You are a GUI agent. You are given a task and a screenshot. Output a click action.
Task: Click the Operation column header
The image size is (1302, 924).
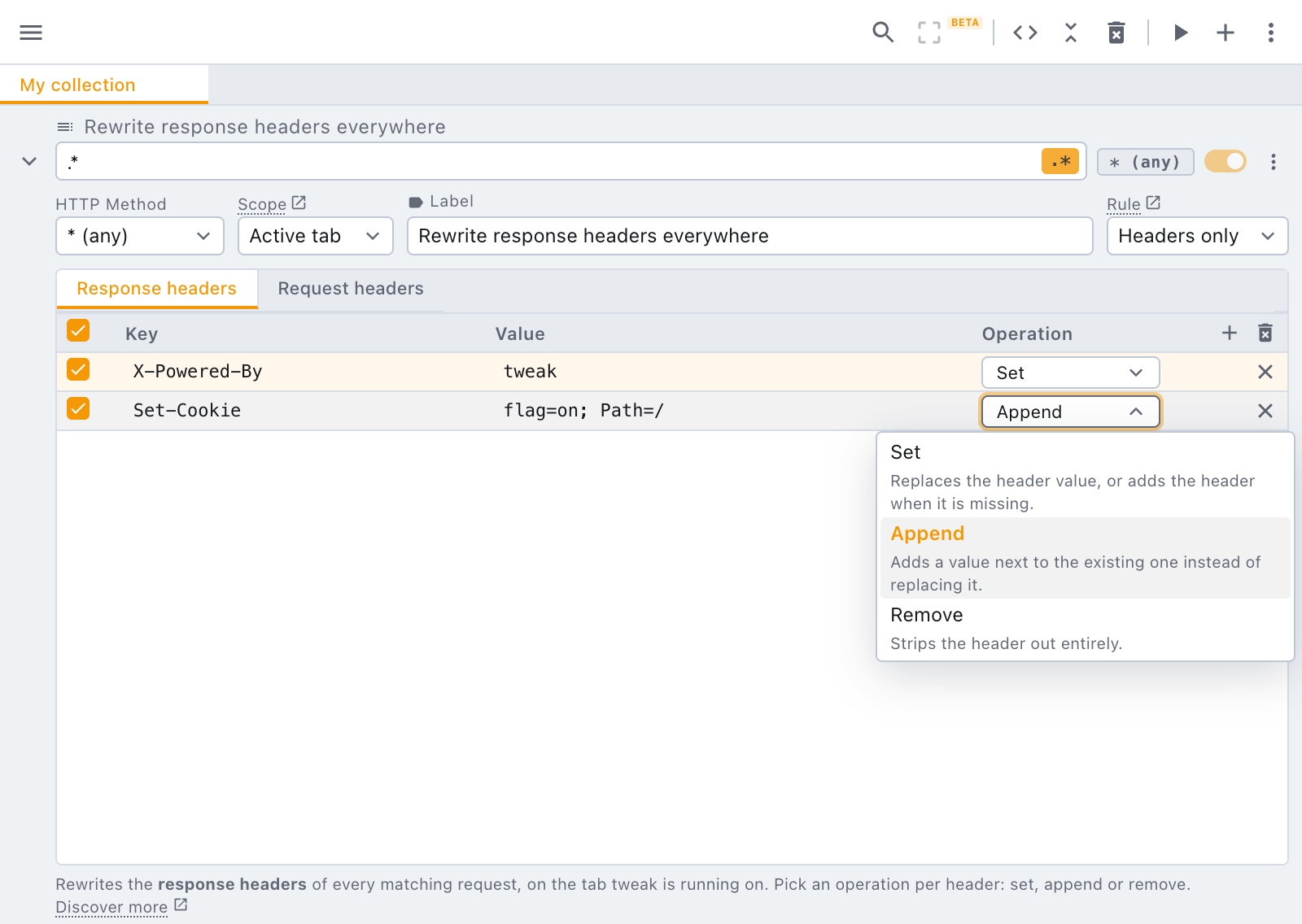point(1027,333)
